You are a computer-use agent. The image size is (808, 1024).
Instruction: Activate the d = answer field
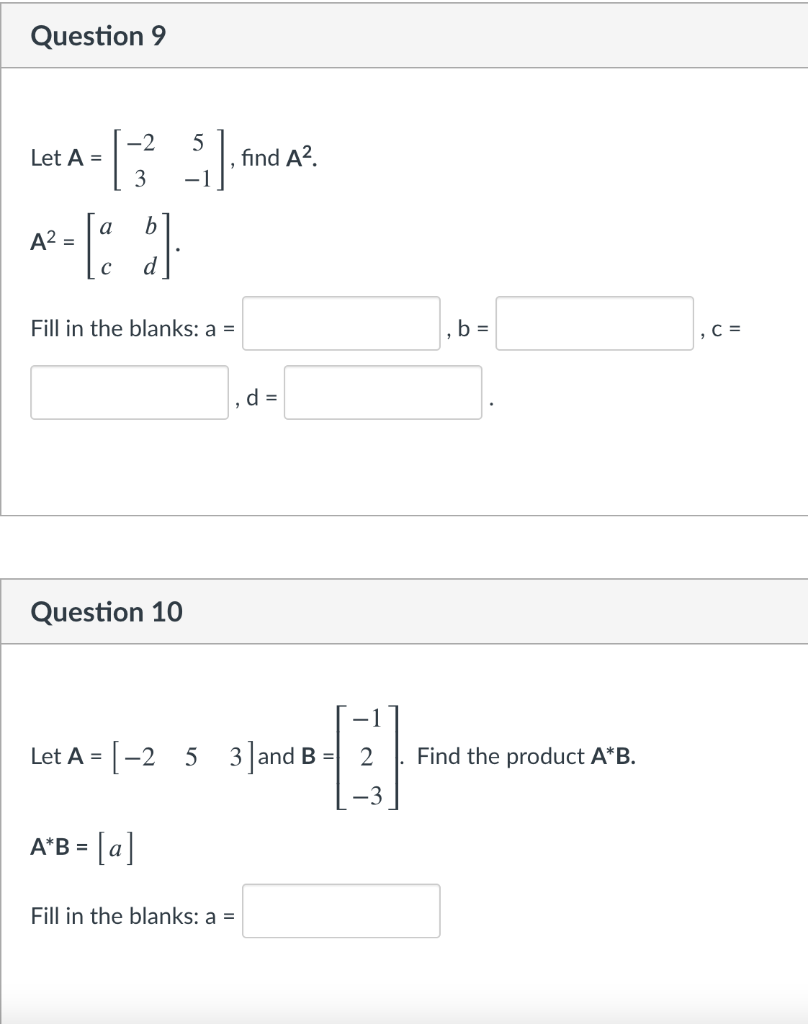[x=383, y=392]
